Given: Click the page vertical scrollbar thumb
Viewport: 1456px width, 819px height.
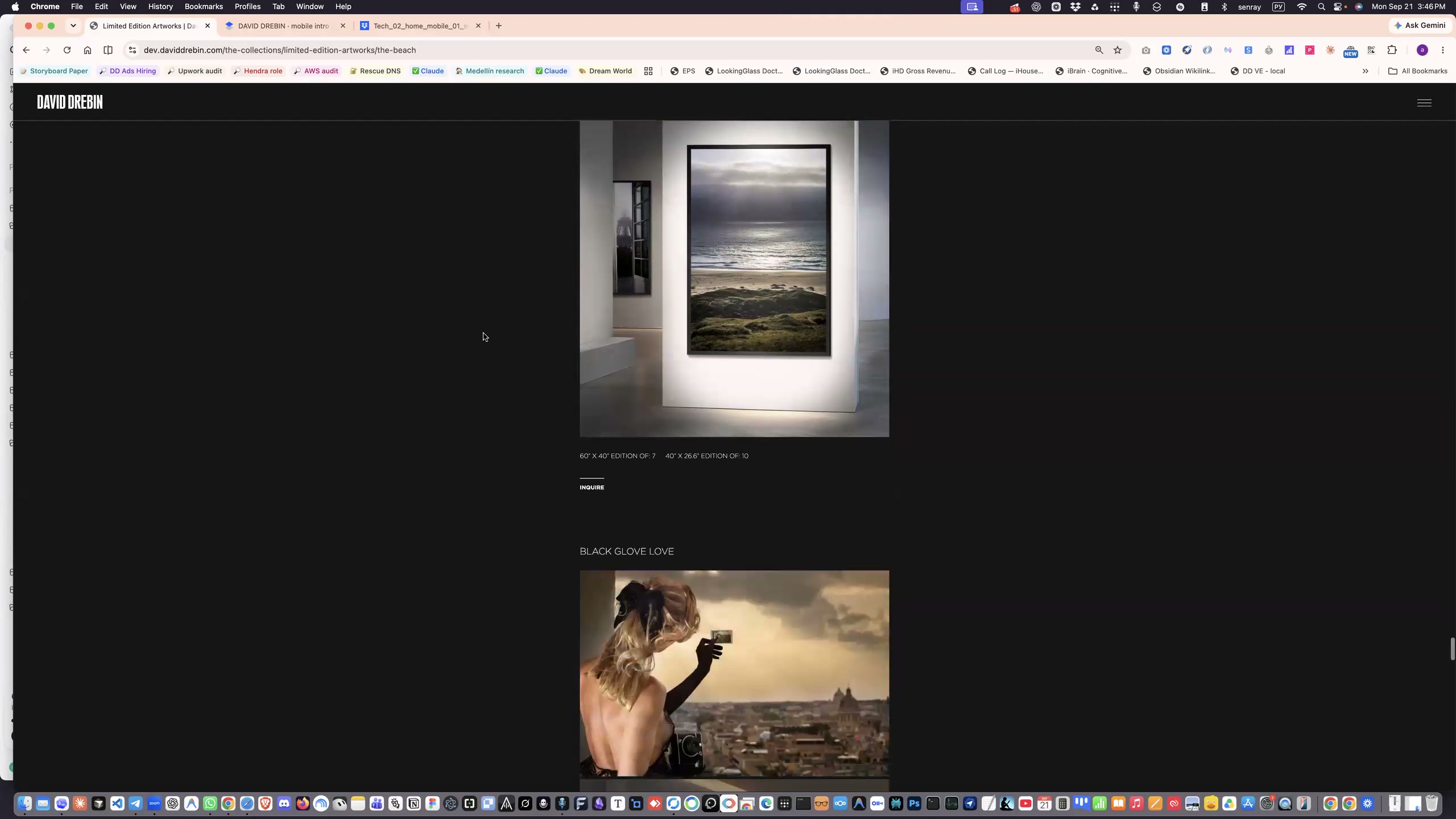Looking at the screenshot, I should (x=1452, y=649).
